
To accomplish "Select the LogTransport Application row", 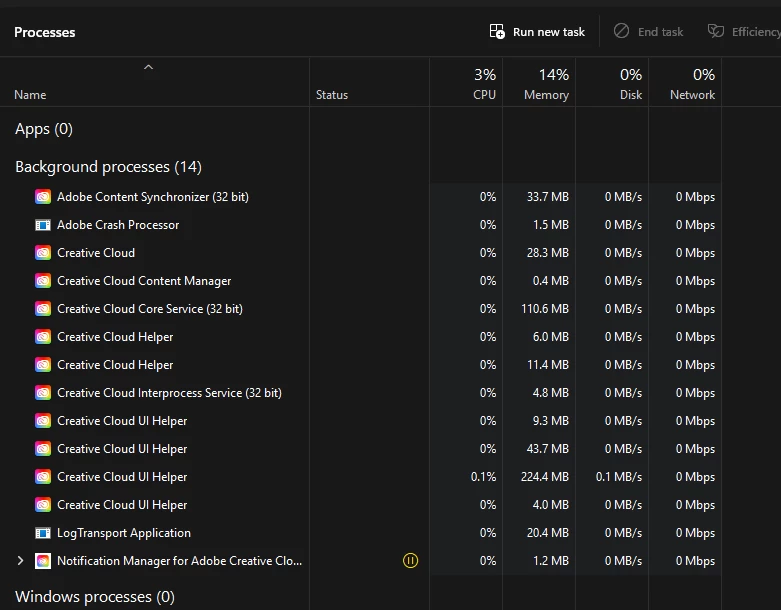I will [361, 533].
